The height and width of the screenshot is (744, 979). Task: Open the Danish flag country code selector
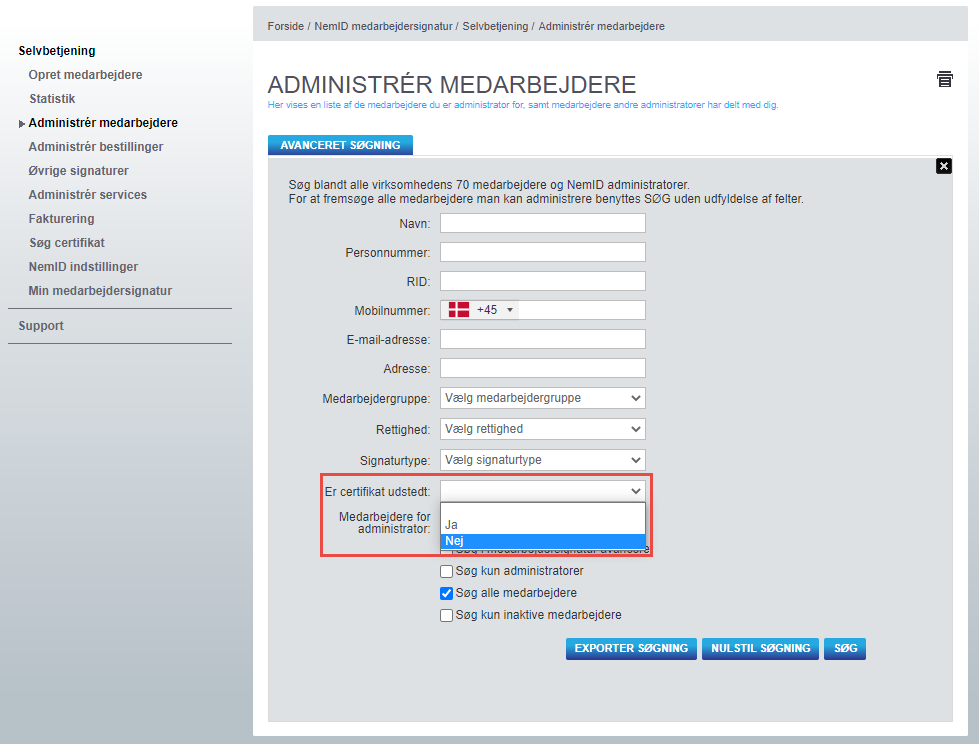click(x=481, y=310)
